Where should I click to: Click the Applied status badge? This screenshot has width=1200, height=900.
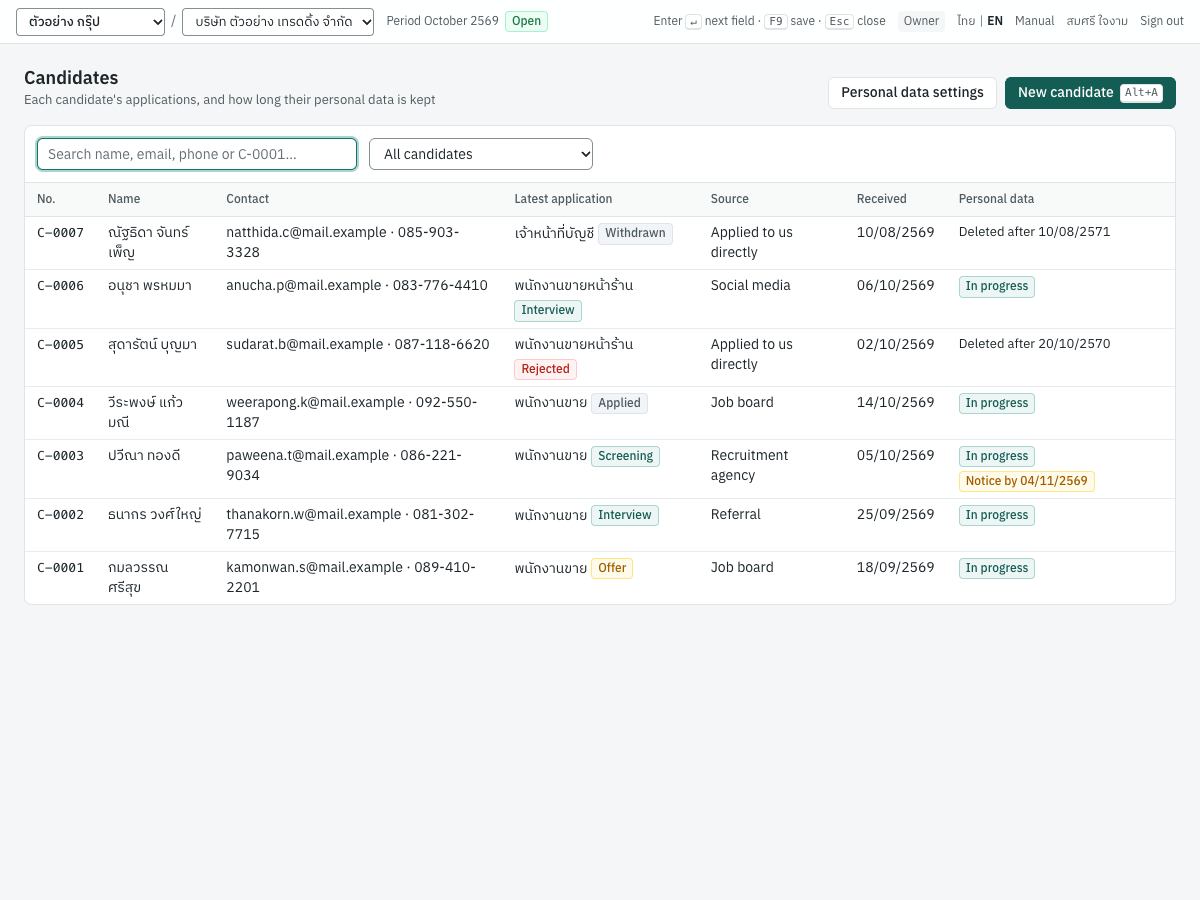coord(619,403)
